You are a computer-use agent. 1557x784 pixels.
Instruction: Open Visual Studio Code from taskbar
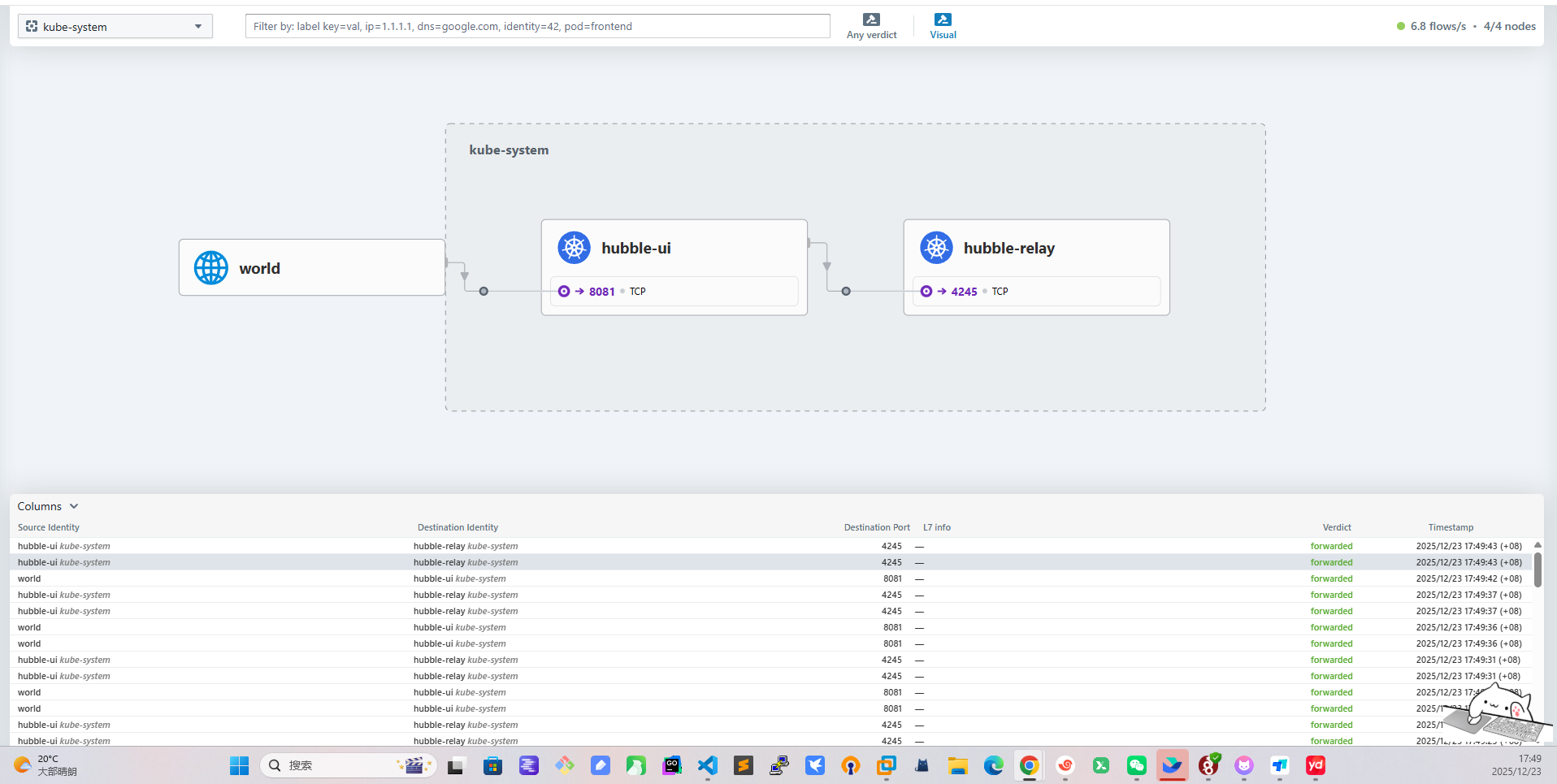pyautogui.click(x=708, y=765)
